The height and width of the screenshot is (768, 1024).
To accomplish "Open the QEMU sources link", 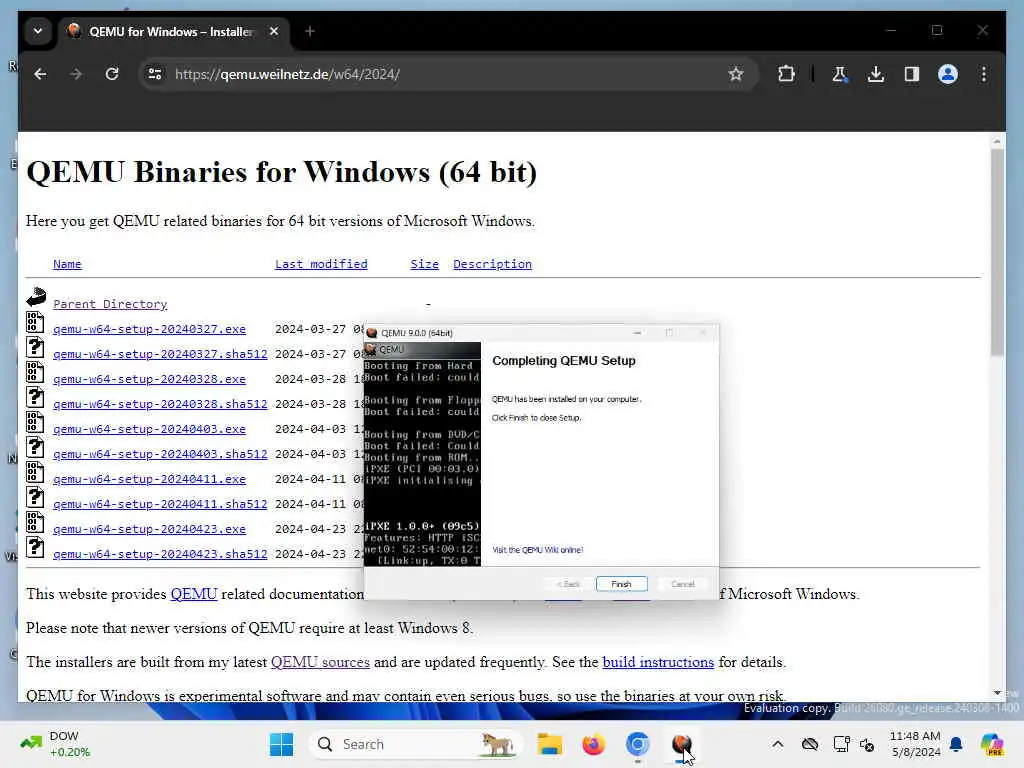I will click(x=320, y=662).
